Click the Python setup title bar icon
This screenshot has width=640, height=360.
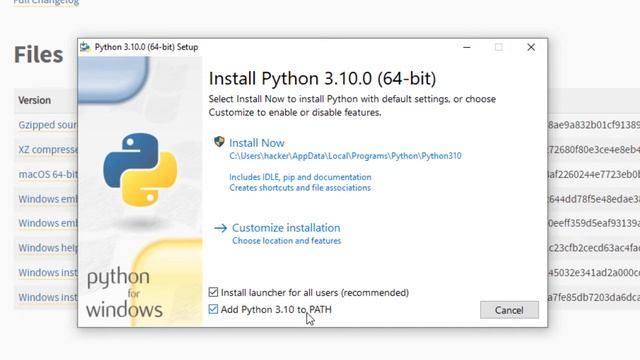tap(85, 47)
